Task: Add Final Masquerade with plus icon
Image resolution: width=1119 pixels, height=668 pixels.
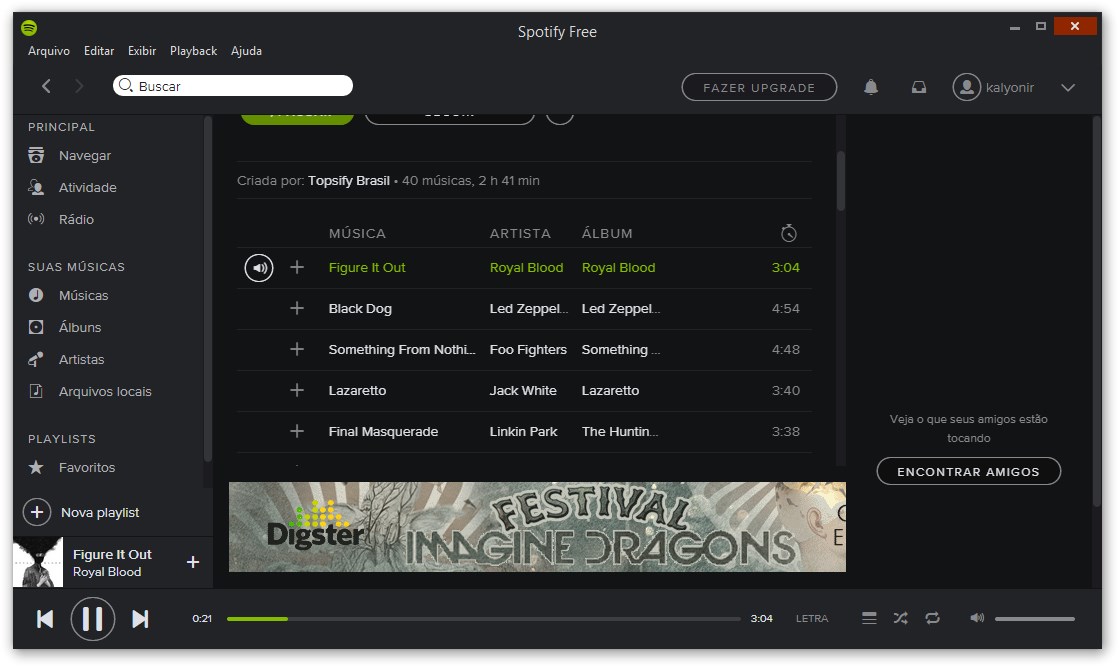Action: pos(297,431)
